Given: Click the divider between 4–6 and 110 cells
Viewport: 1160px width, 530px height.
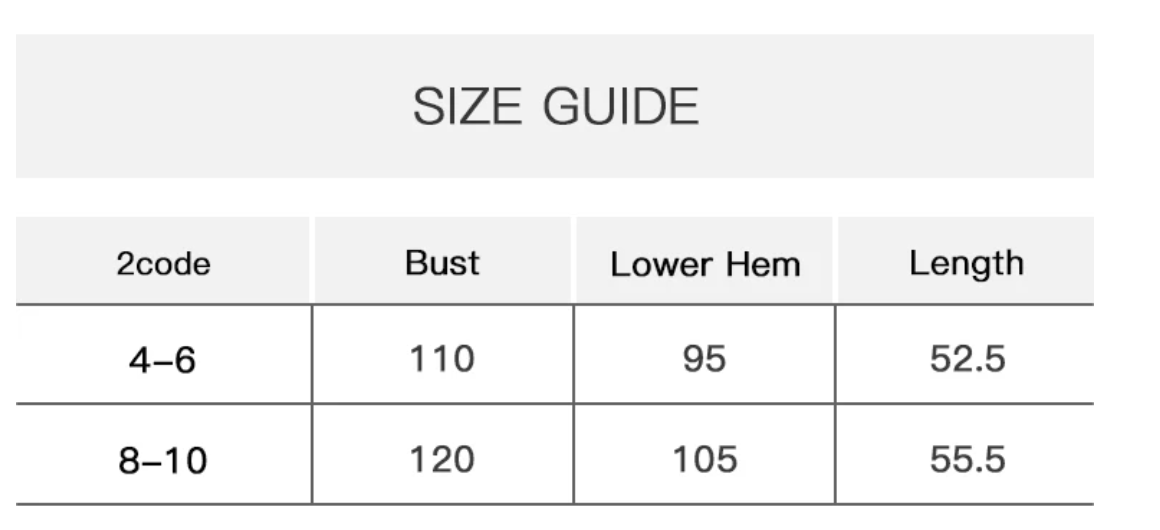Looking at the screenshot, I should pos(312,354).
